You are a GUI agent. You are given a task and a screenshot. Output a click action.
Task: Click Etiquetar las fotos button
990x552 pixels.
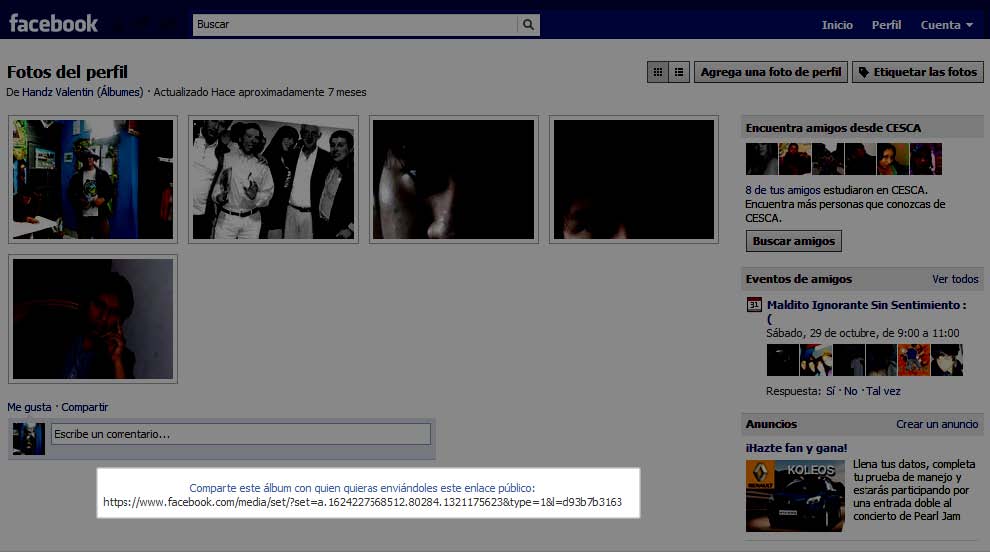click(x=917, y=72)
